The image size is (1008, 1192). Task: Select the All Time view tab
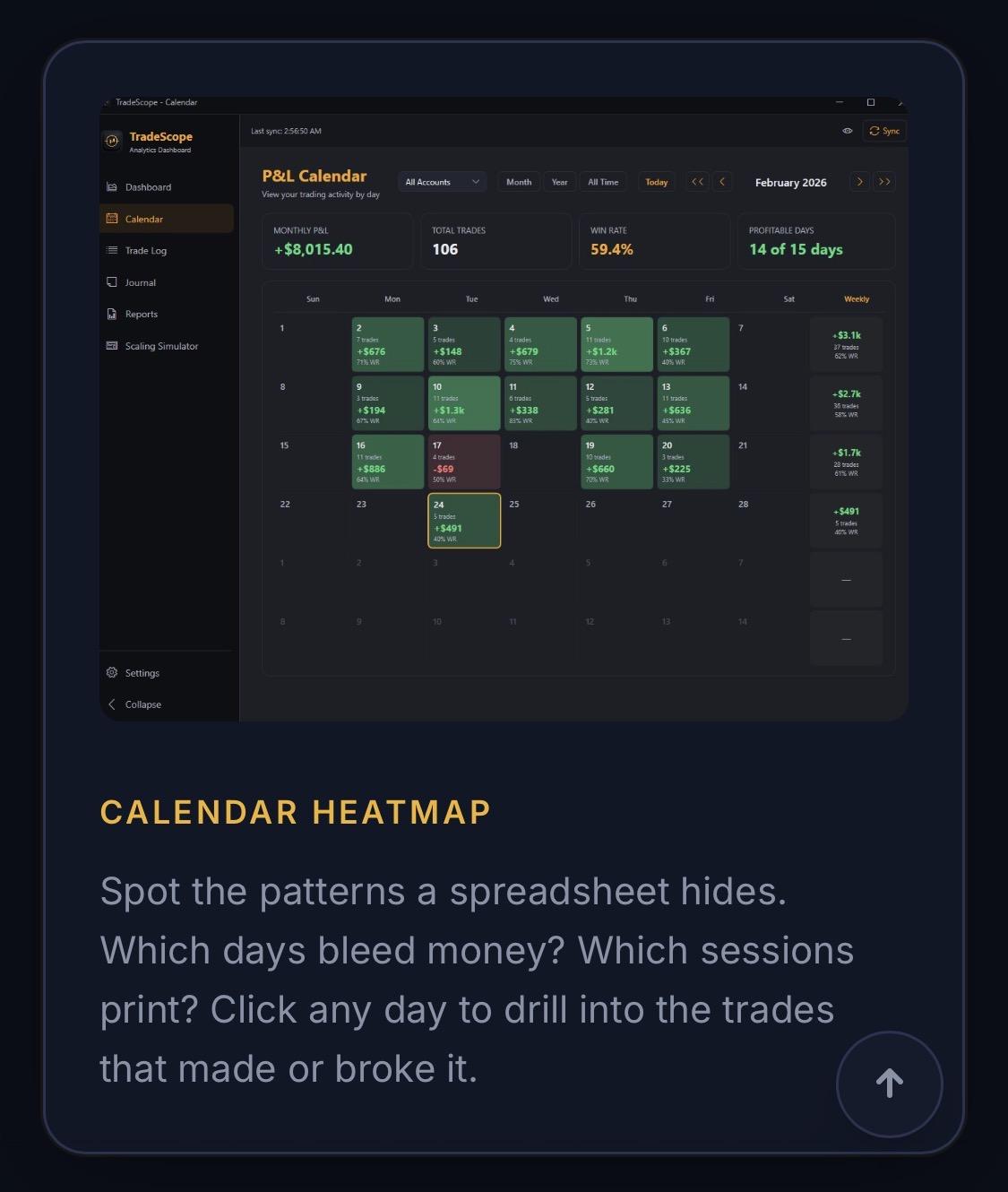[603, 182]
